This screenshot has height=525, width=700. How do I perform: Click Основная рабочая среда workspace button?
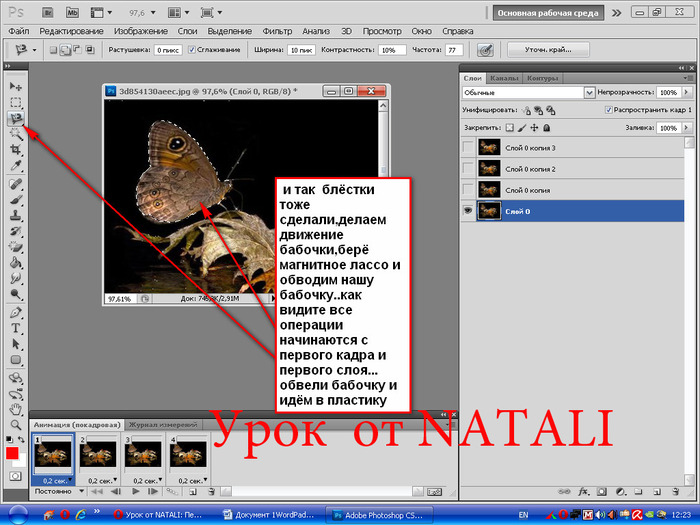click(548, 13)
